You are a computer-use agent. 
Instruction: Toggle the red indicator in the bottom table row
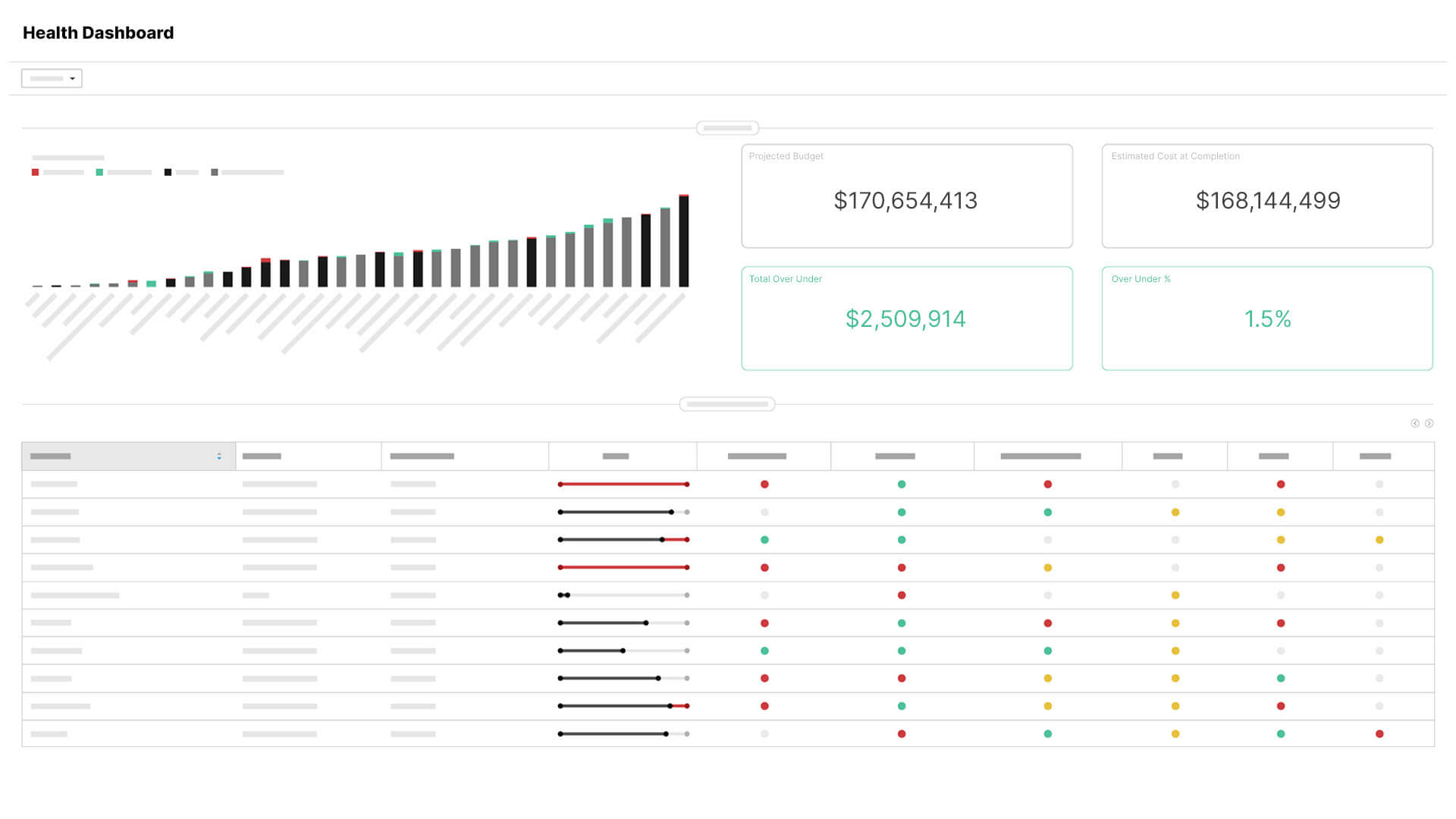(x=1378, y=733)
